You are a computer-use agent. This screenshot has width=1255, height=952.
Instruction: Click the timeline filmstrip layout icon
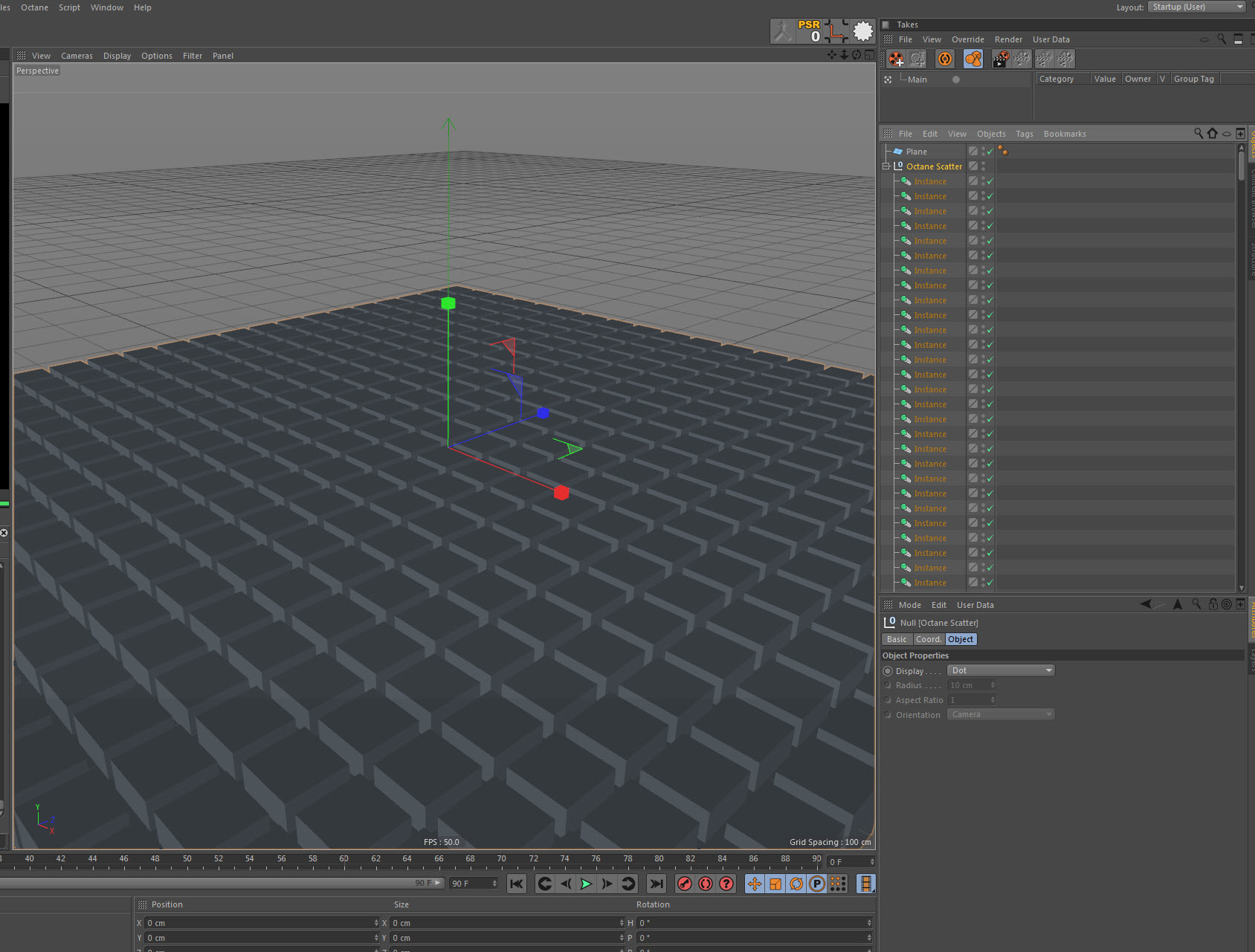tap(865, 884)
